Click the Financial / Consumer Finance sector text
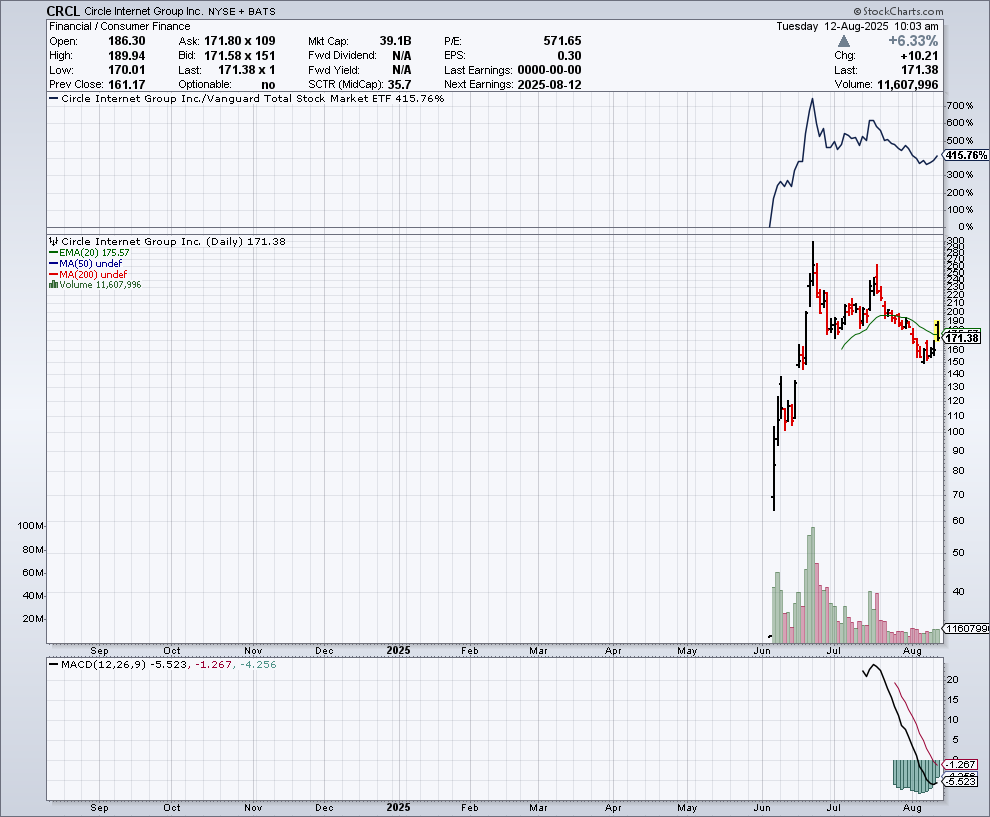Image resolution: width=990 pixels, height=817 pixels. [x=120, y=26]
